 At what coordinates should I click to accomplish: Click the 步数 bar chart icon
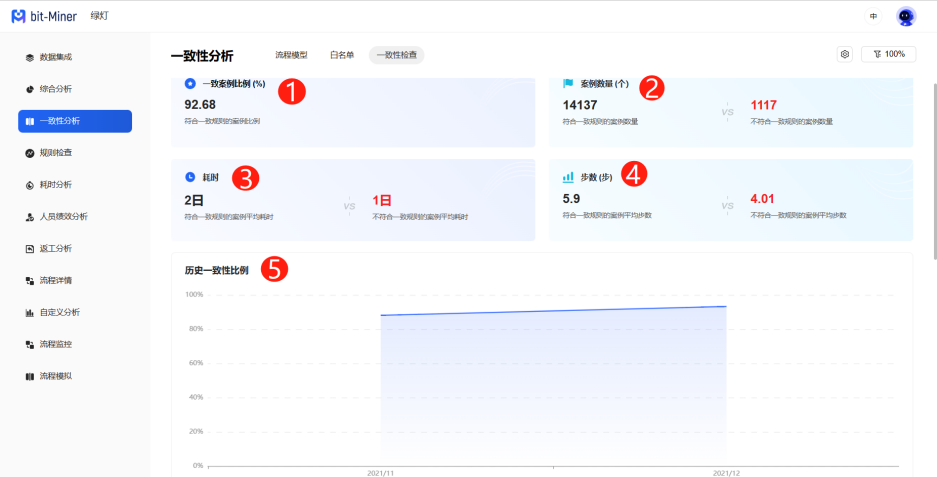[x=568, y=177]
